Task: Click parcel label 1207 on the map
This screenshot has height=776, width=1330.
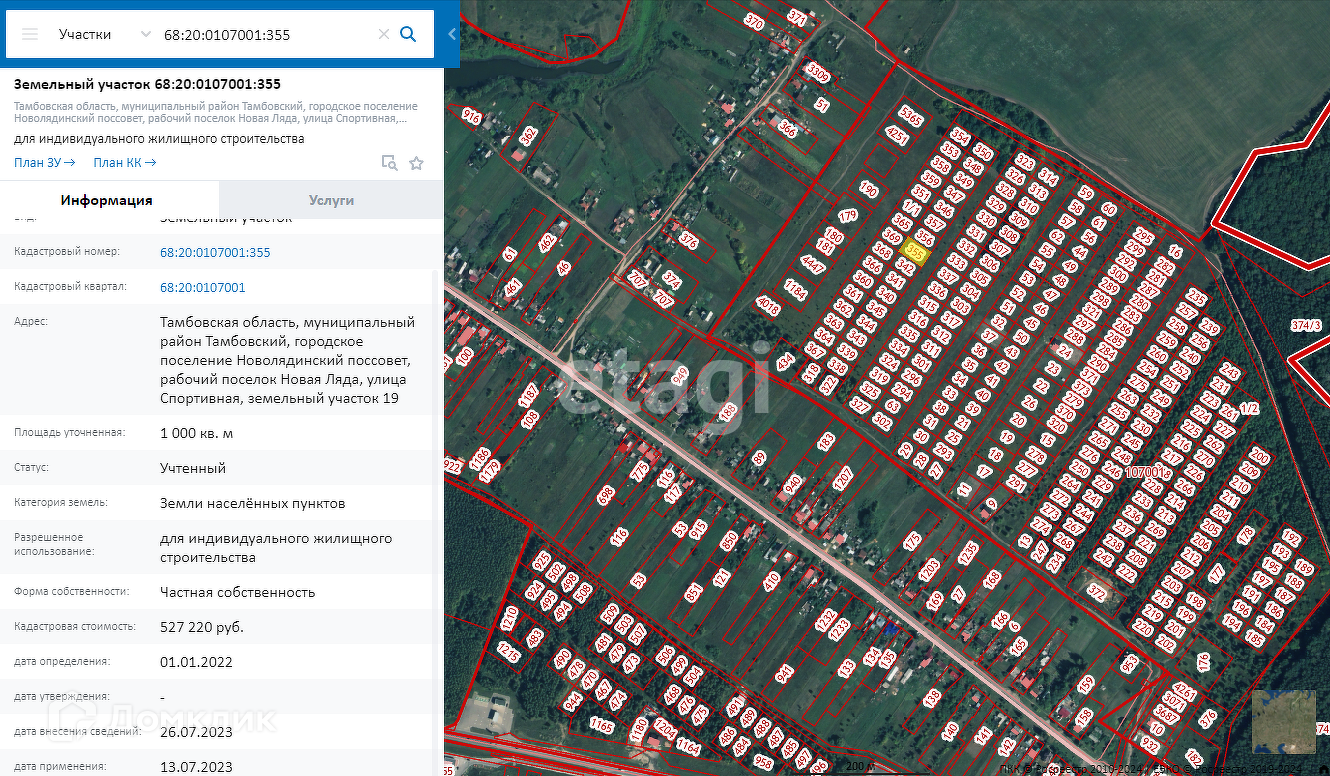Action: tap(841, 478)
